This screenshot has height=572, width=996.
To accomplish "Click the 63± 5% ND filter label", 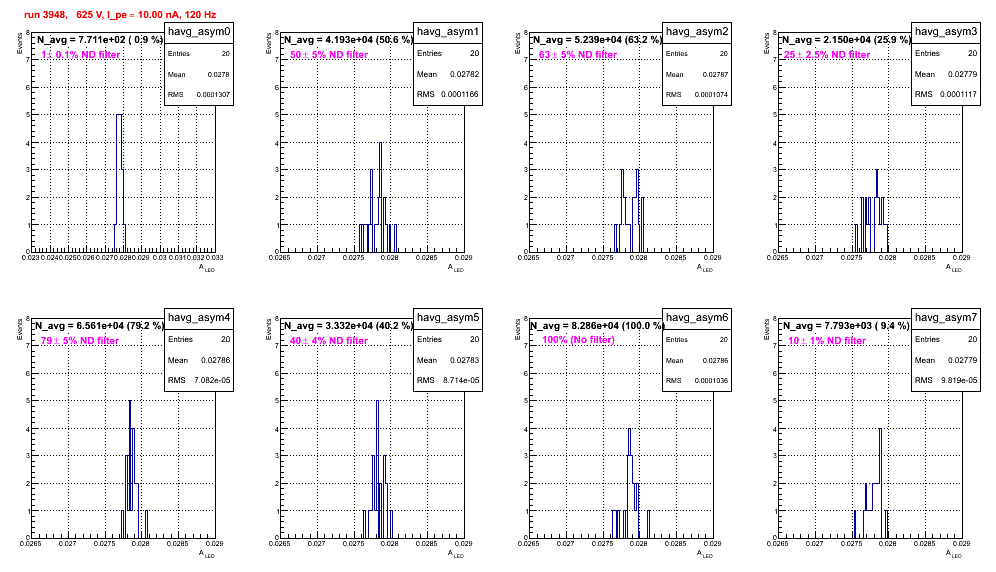I will point(578,55).
